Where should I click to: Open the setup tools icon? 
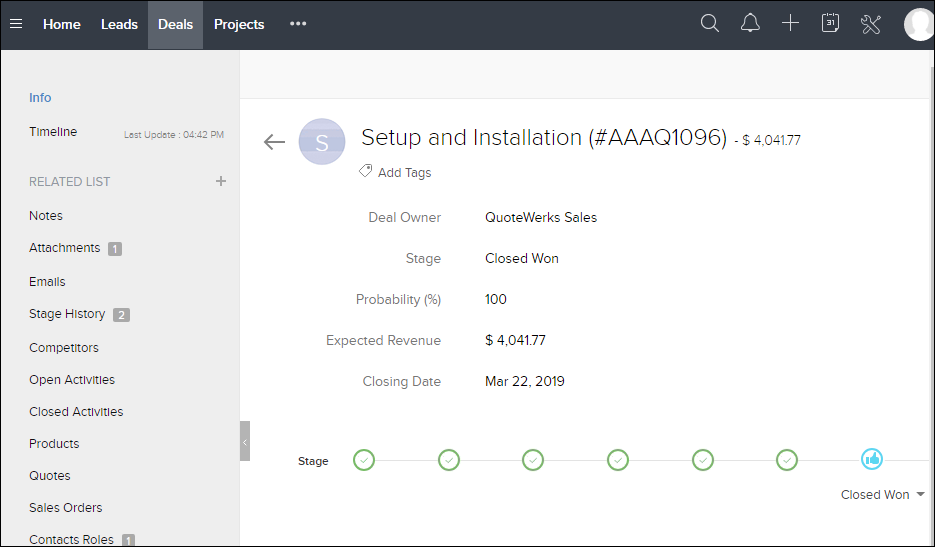(x=870, y=24)
